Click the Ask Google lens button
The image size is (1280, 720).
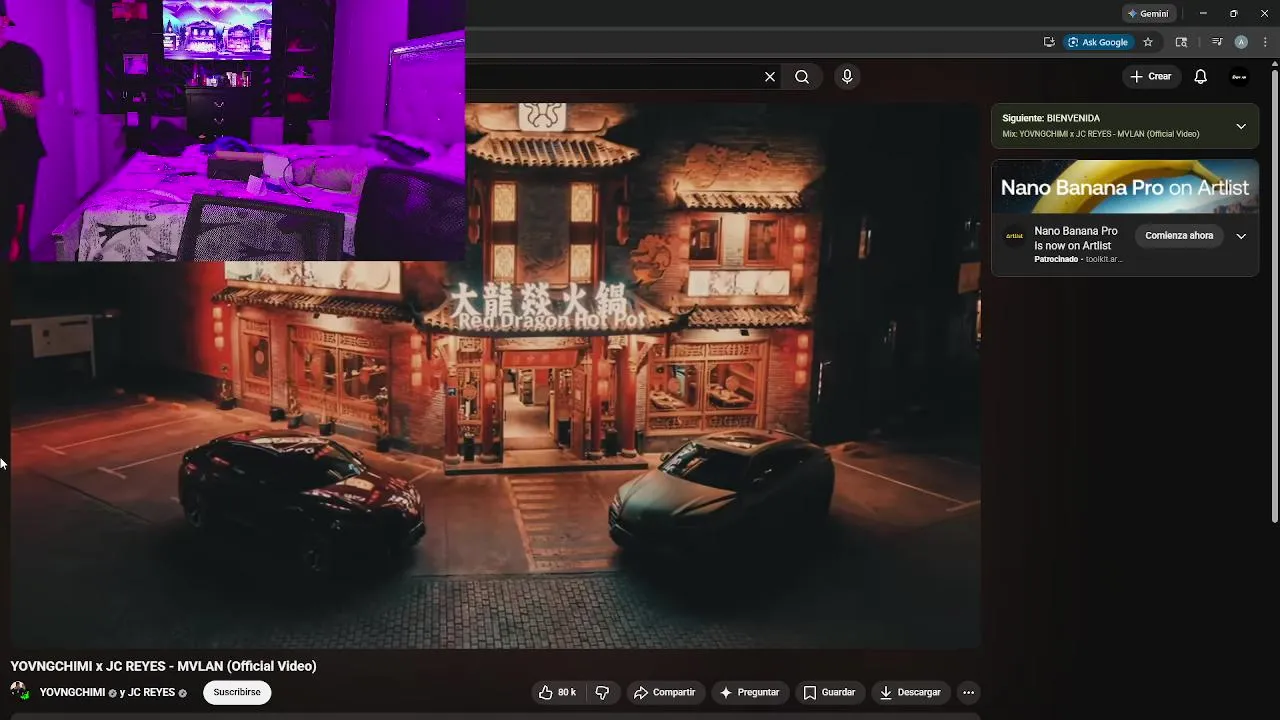1097,42
